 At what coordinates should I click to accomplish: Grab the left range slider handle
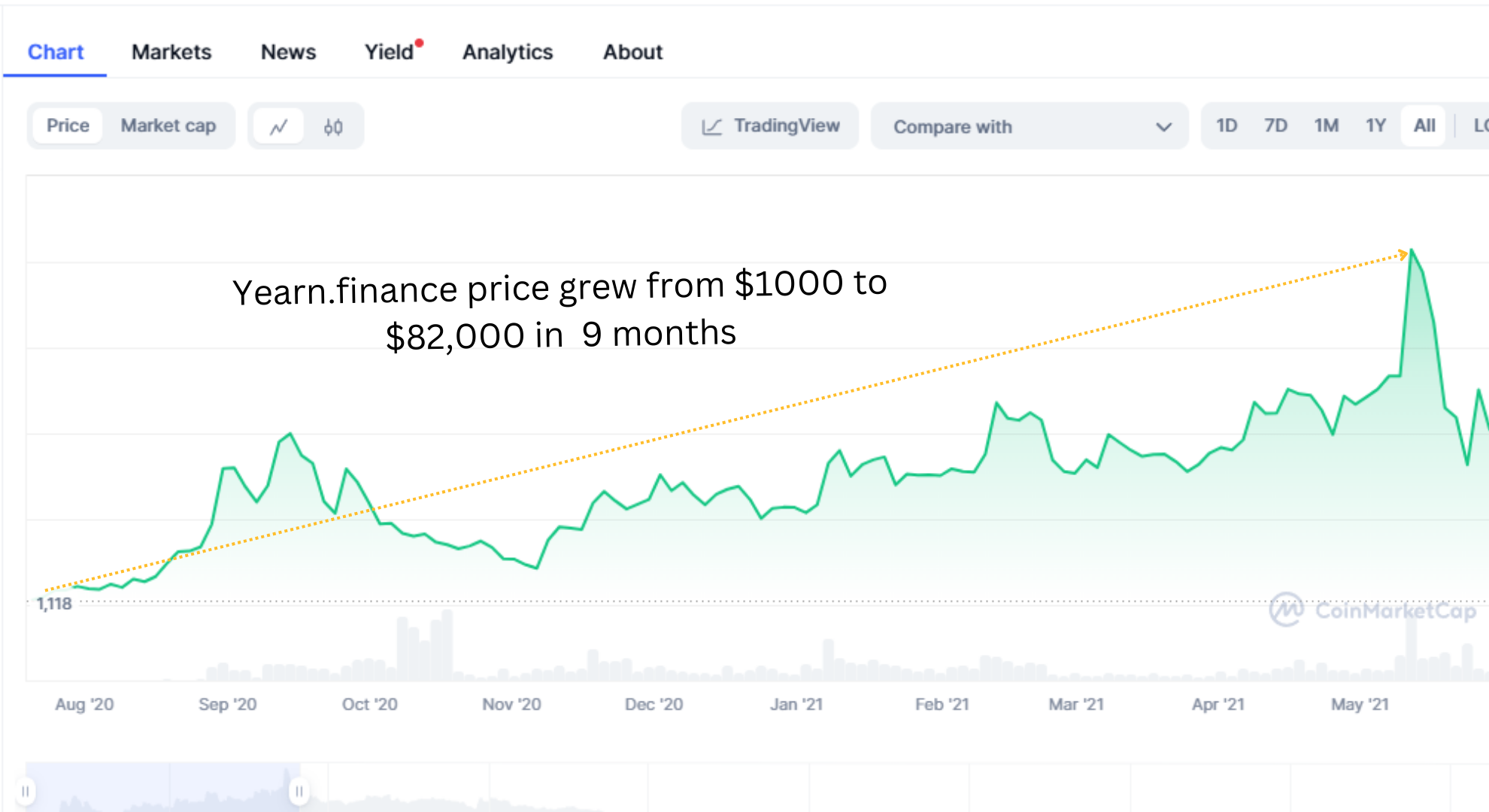click(26, 791)
